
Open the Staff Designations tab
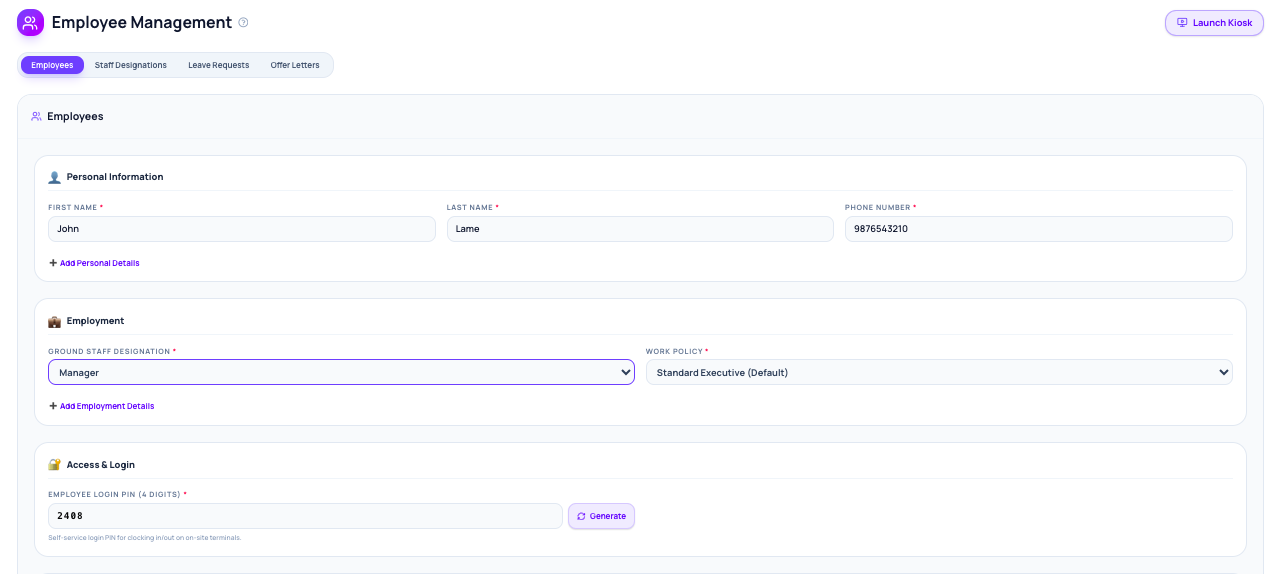click(x=131, y=65)
